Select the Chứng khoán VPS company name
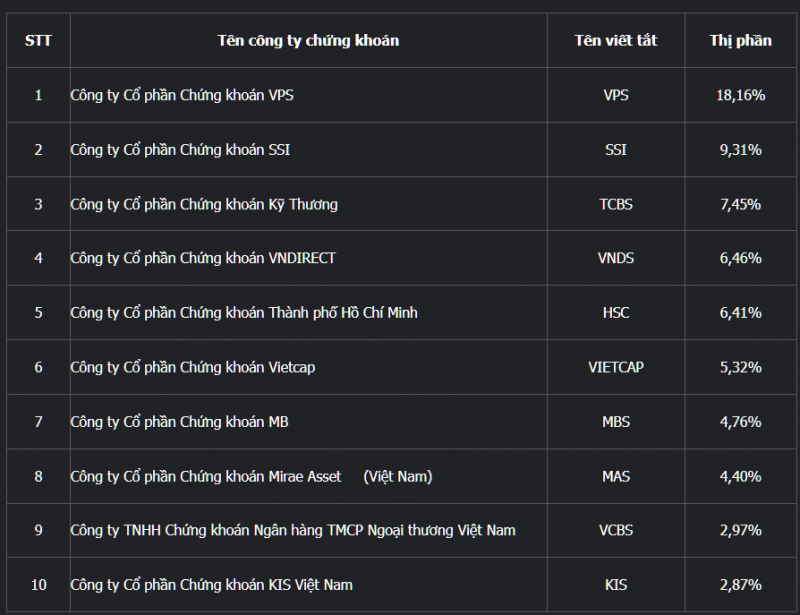Screen dimensions: 800x615 click(182, 96)
